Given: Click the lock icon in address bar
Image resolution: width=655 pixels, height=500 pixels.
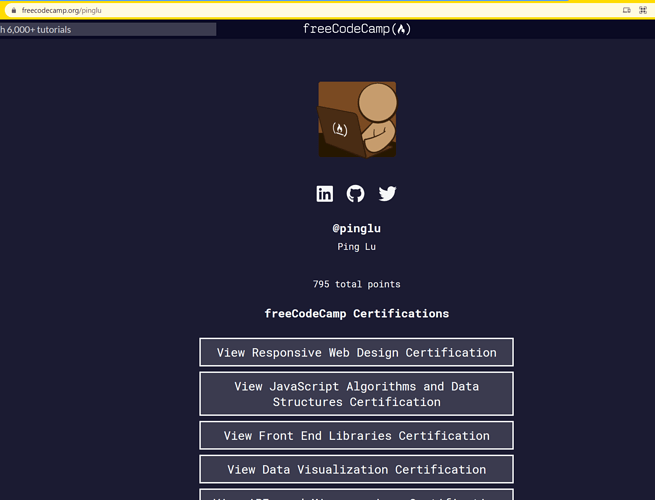Looking at the screenshot, I should tap(14, 10).
